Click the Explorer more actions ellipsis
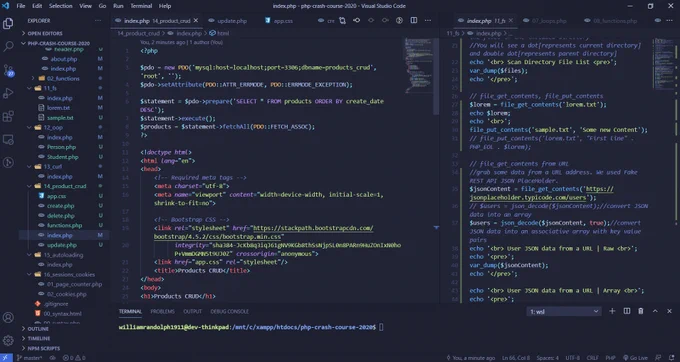Screen dimensions: 680x362 pyautogui.click(x=98, y=20)
